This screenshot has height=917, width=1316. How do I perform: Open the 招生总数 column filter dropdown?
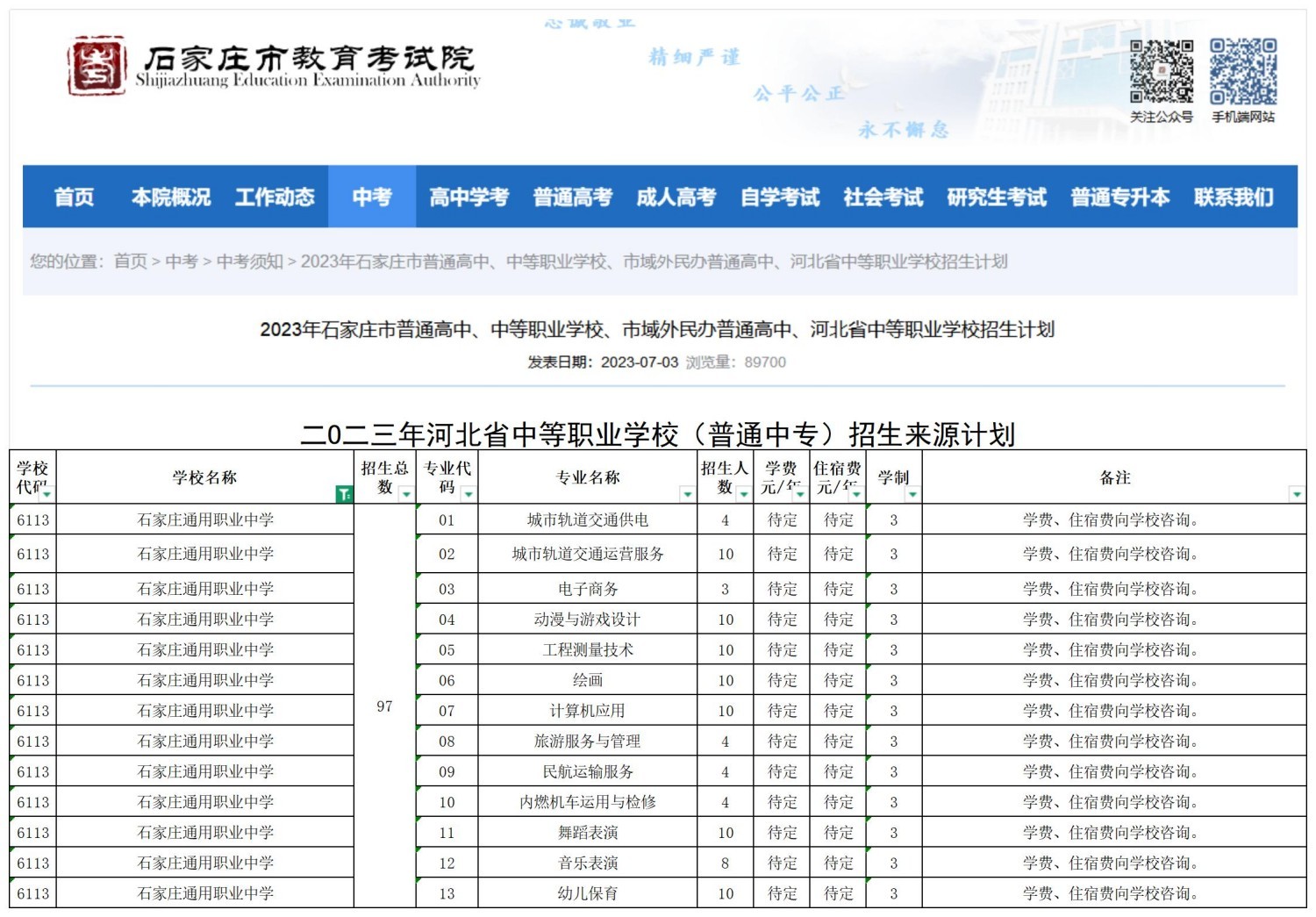tap(406, 495)
